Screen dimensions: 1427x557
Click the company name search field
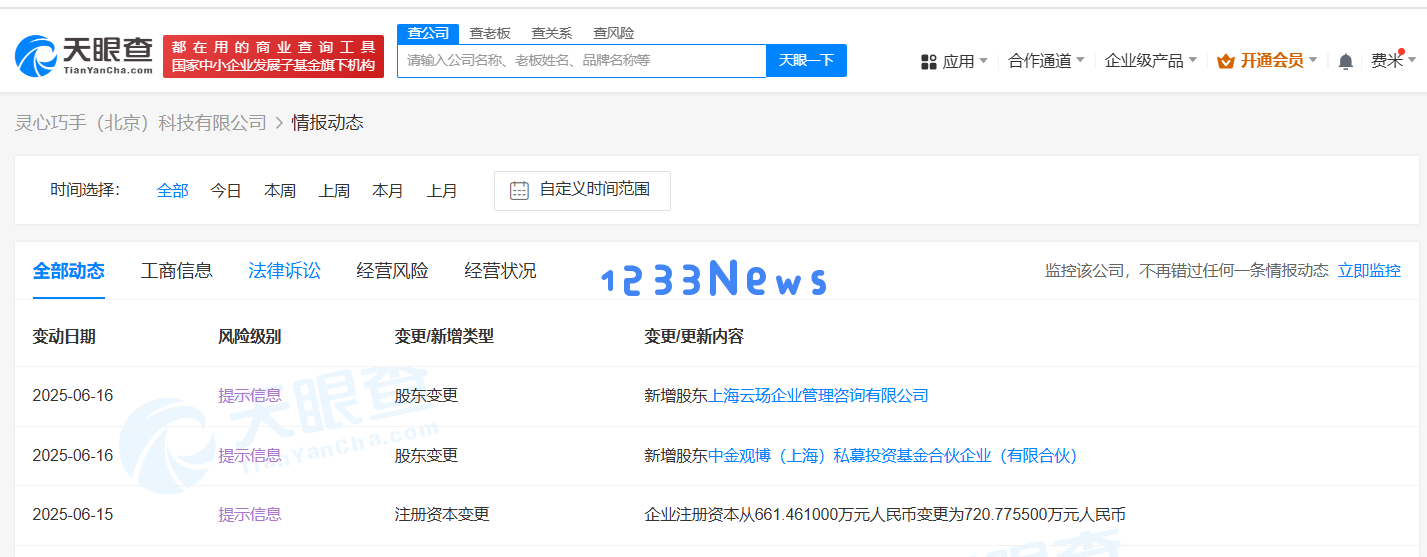coord(582,60)
